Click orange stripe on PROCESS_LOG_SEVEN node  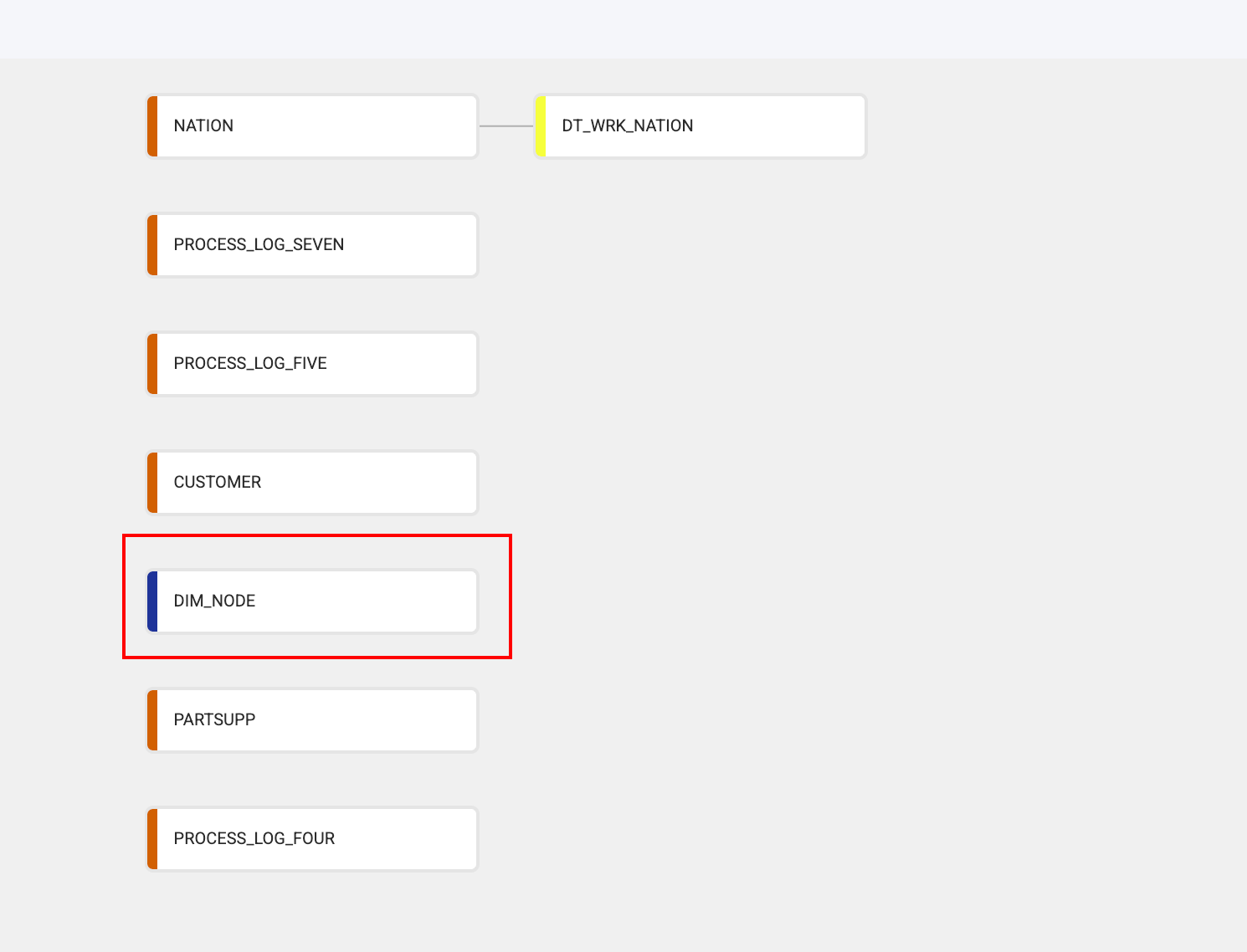152,245
